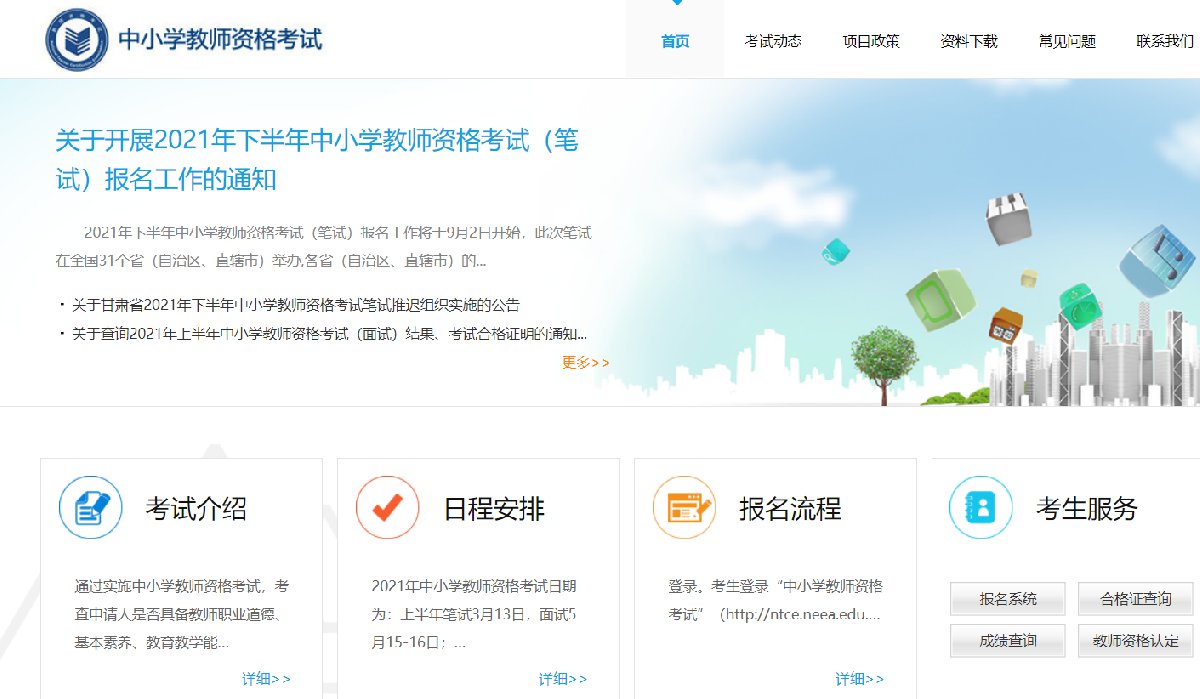Click the 考试介绍 description starting 通过实施
This screenshot has height=699, width=1200.
[181, 614]
